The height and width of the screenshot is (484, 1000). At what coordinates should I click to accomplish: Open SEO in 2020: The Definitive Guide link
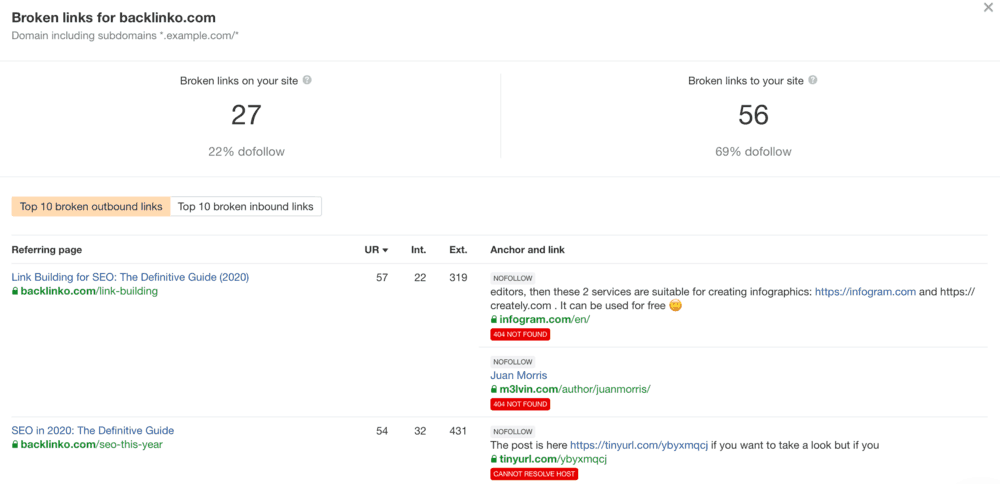click(x=92, y=430)
